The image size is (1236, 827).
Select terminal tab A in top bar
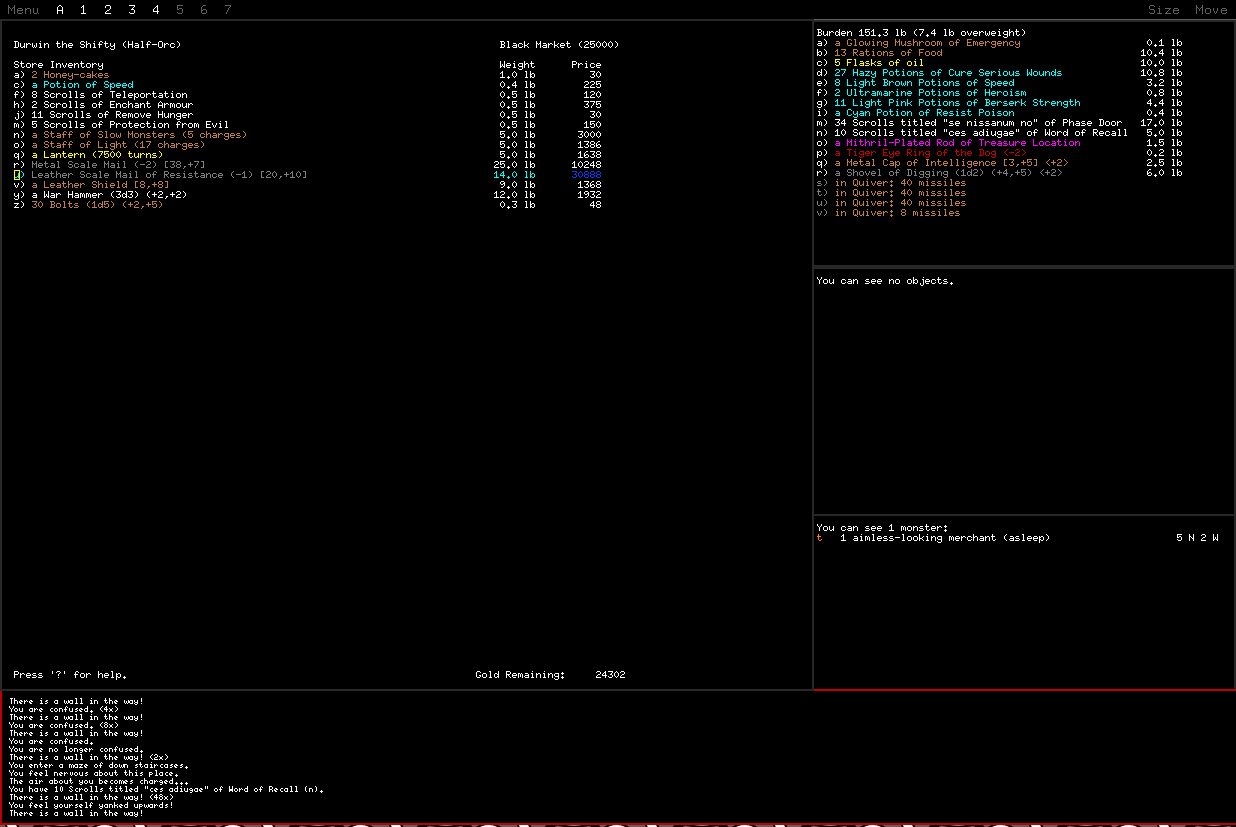[60, 10]
